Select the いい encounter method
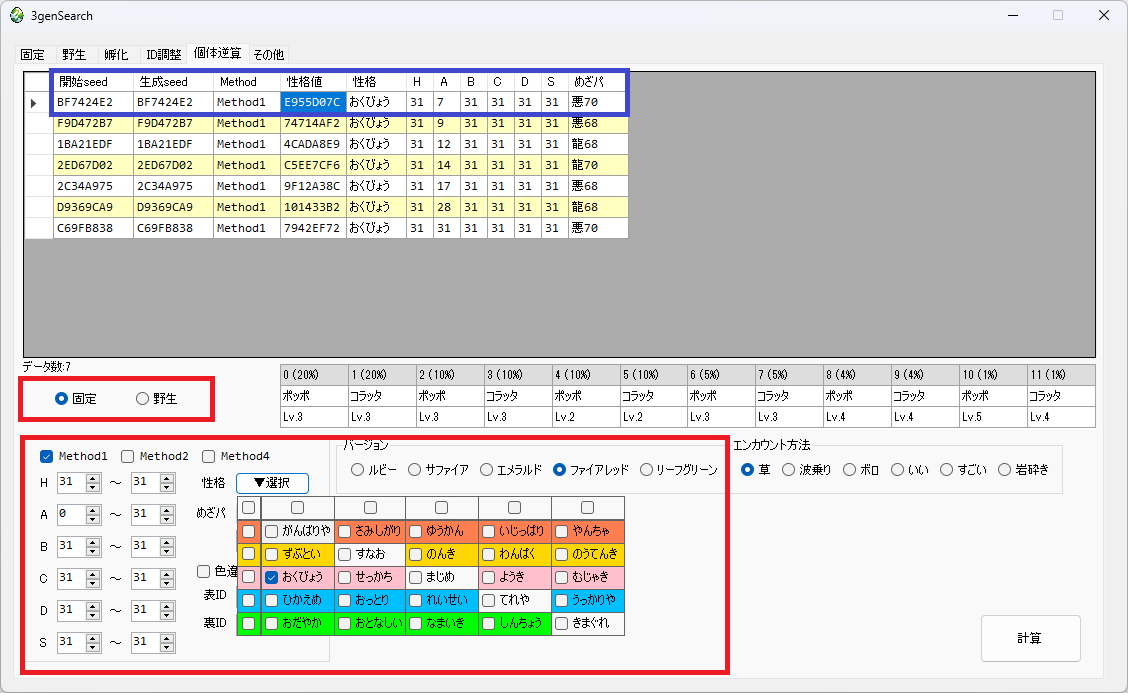1128x693 pixels. coord(897,470)
